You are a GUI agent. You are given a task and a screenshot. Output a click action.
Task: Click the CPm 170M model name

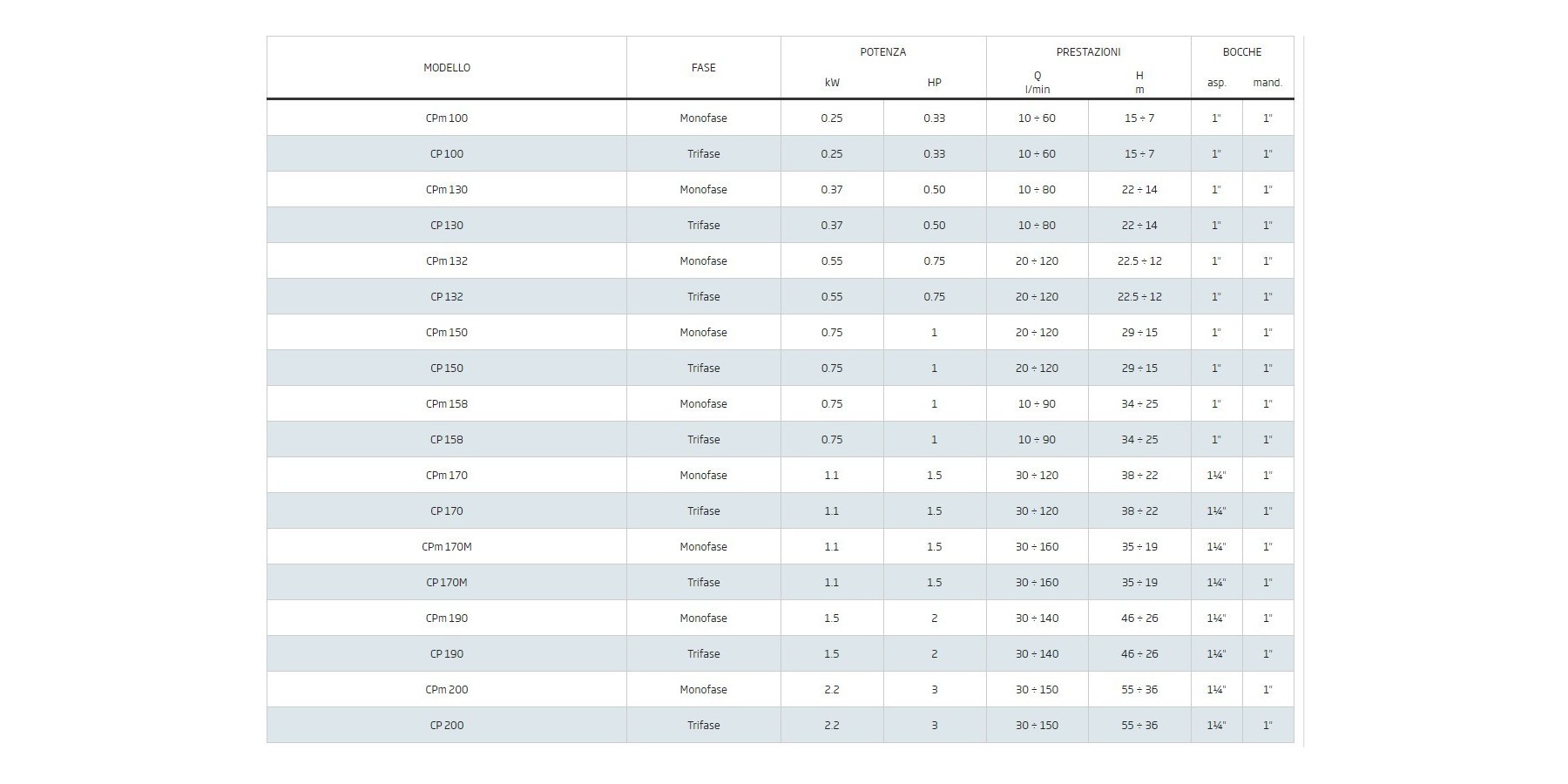tap(447, 547)
